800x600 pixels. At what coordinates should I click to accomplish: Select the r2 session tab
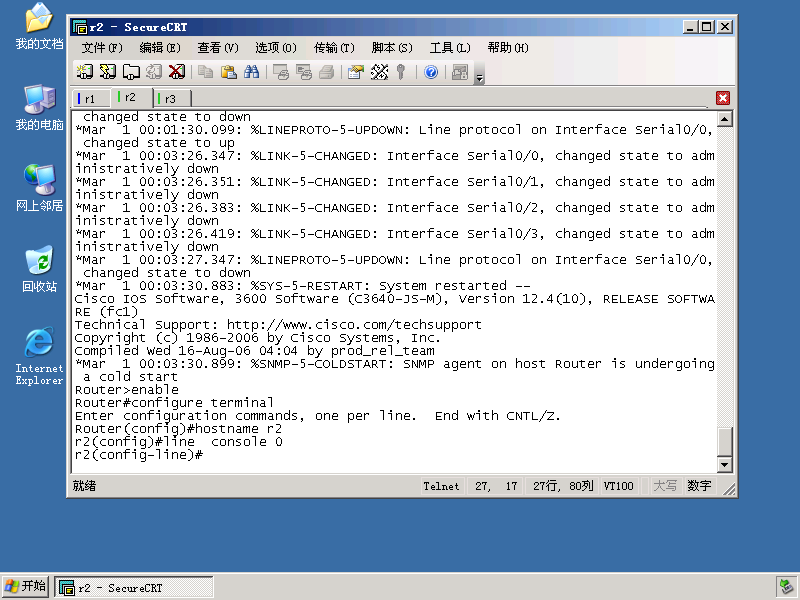[131, 97]
